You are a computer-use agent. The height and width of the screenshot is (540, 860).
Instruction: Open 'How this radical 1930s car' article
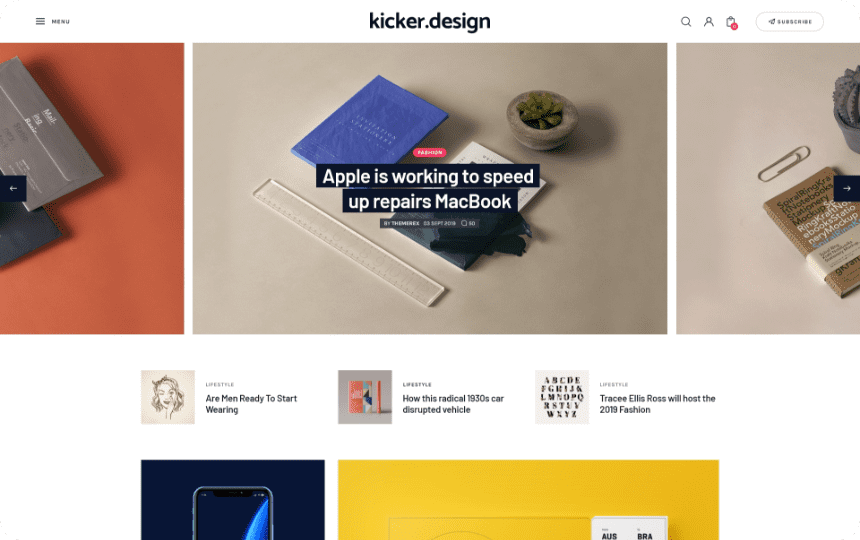(453, 404)
